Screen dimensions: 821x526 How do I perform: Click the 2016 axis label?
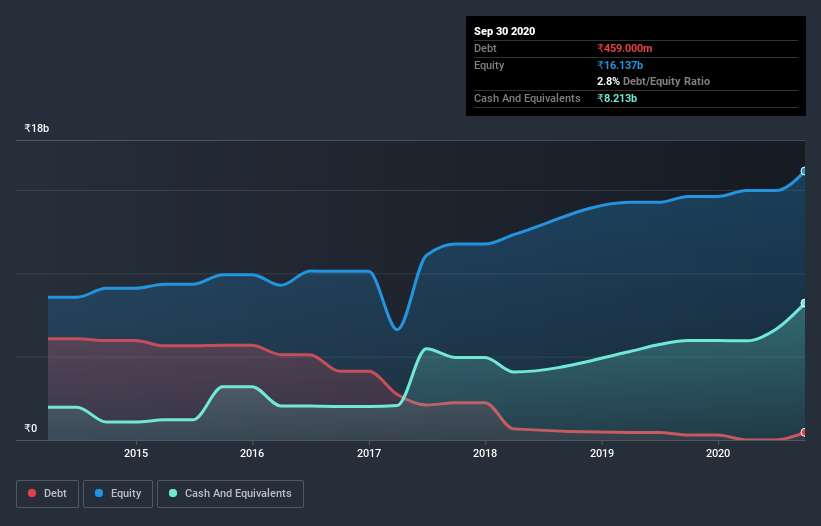click(x=252, y=453)
